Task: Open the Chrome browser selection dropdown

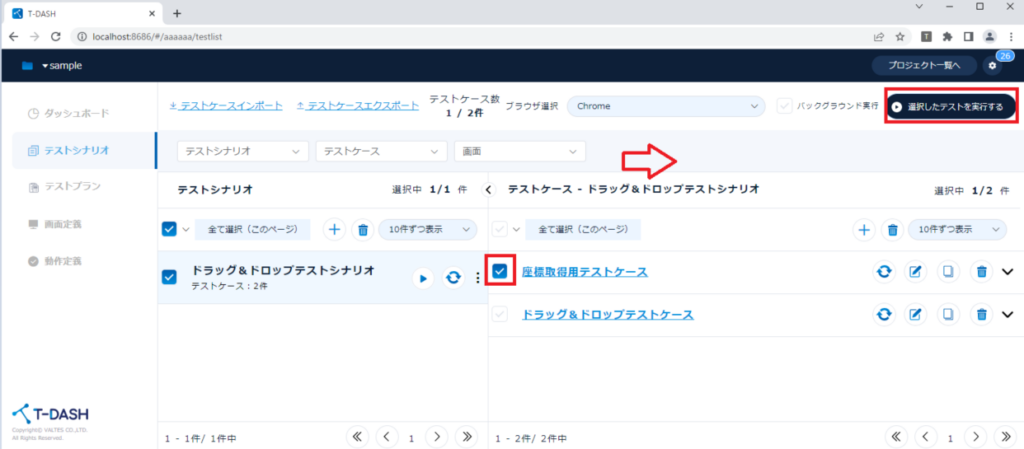Action: tap(666, 106)
